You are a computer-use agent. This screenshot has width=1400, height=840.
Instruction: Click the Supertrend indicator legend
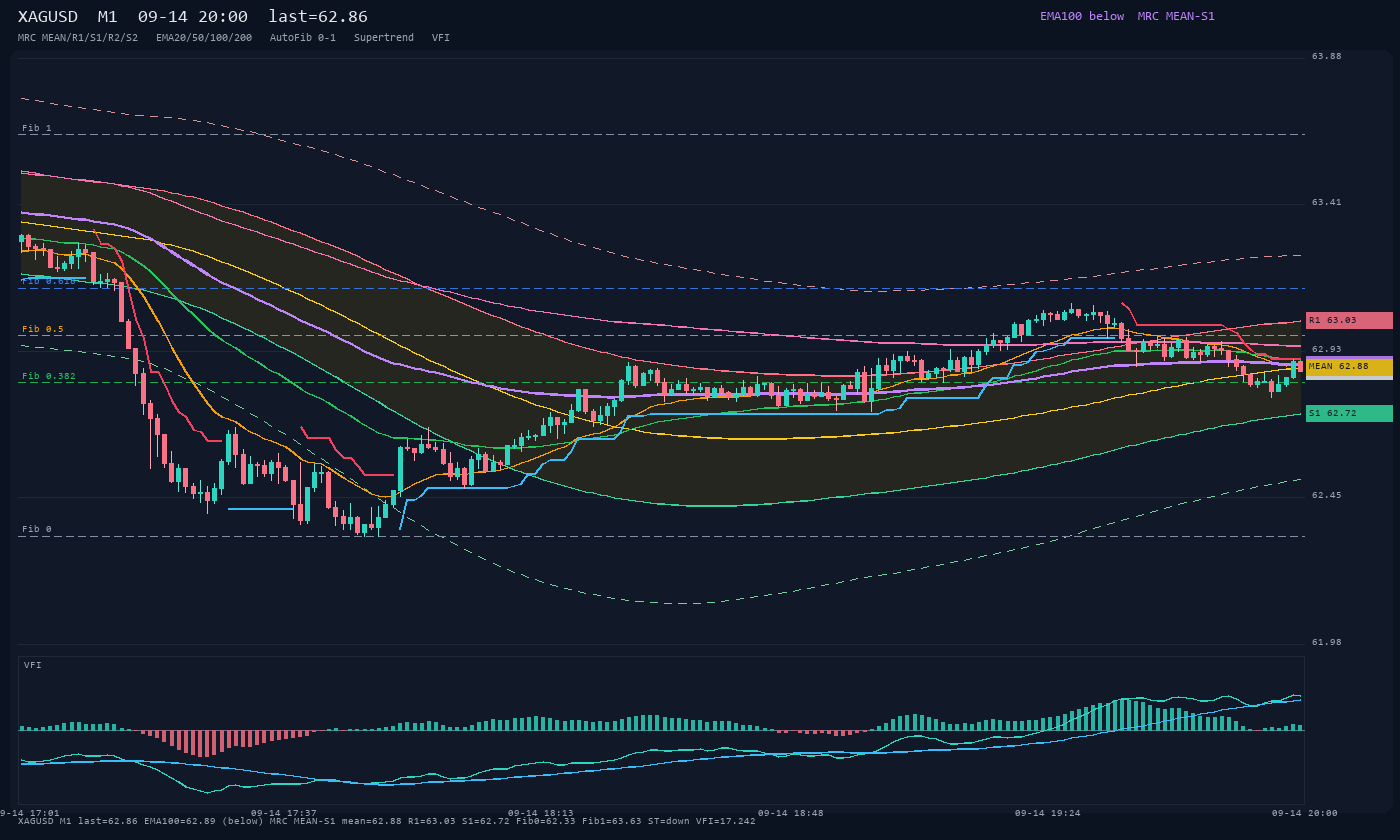[384, 38]
